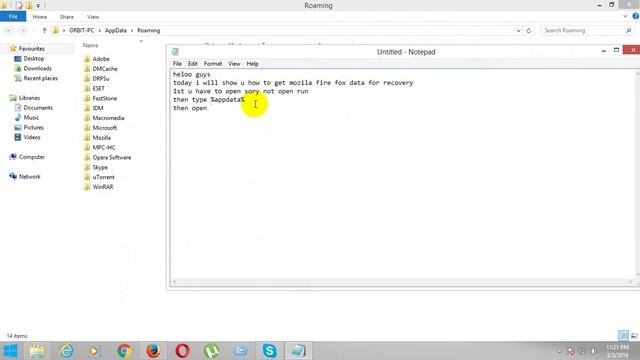Switch to Explorer's Home ribbon tab
Viewport: 640px width, 360px height.
(x=40, y=17)
